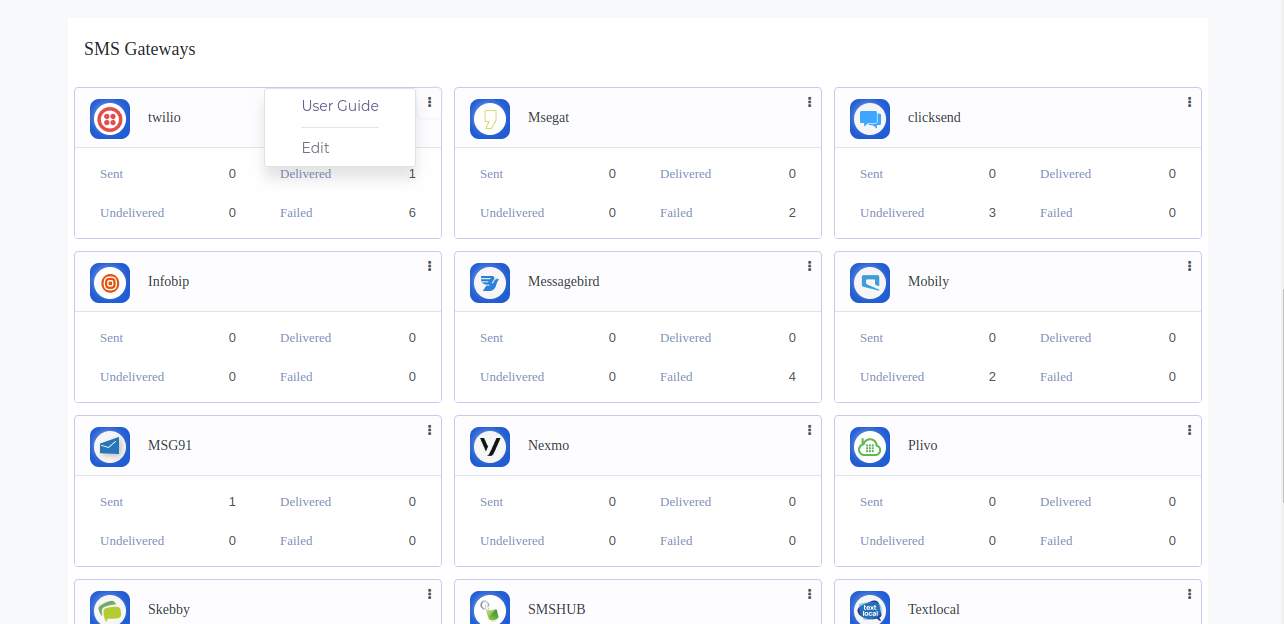Screen dimensions: 1284x624
Task: Click the Nexmo gateway logo icon
Action: tap(490, 447)
